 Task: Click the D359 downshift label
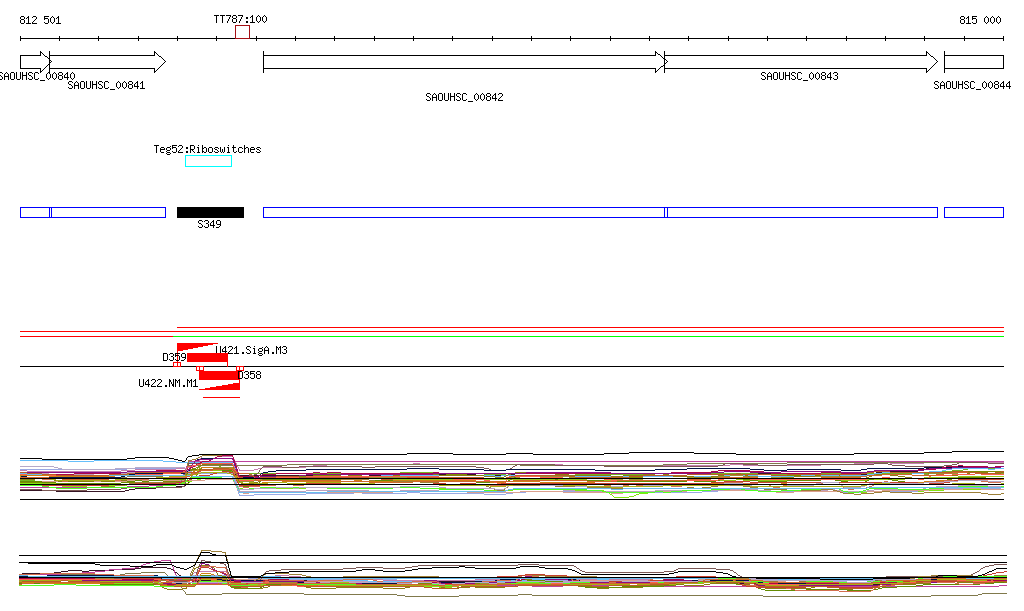(174, 357)
